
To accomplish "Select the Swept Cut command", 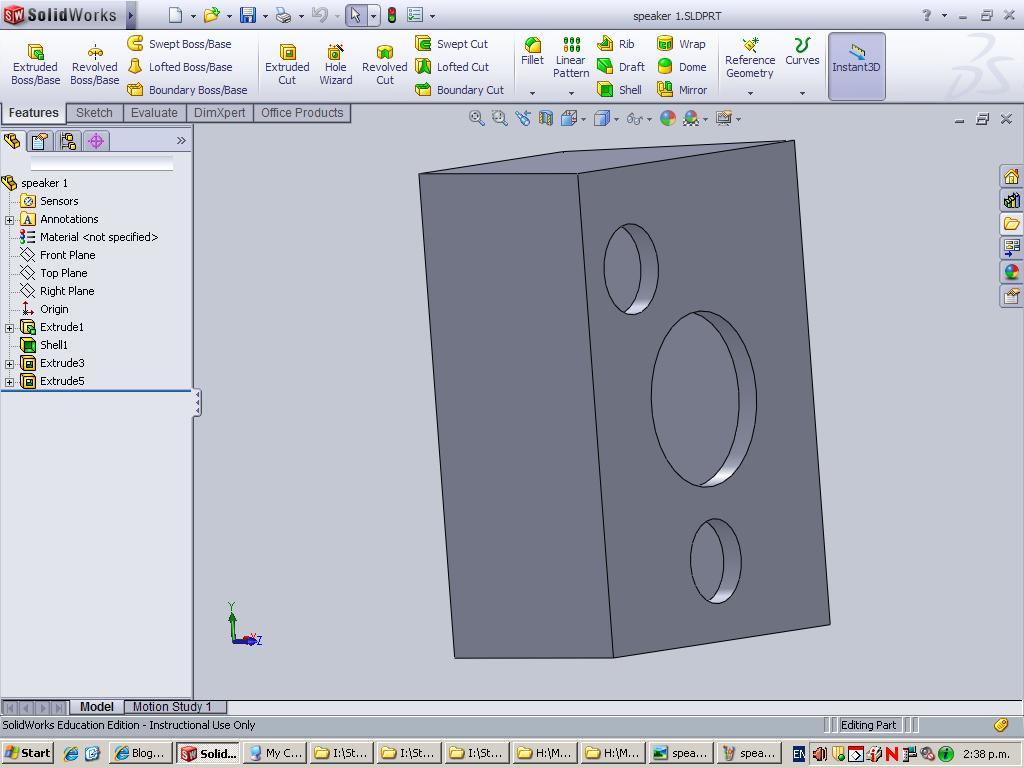I will click(x=452, y=44).
